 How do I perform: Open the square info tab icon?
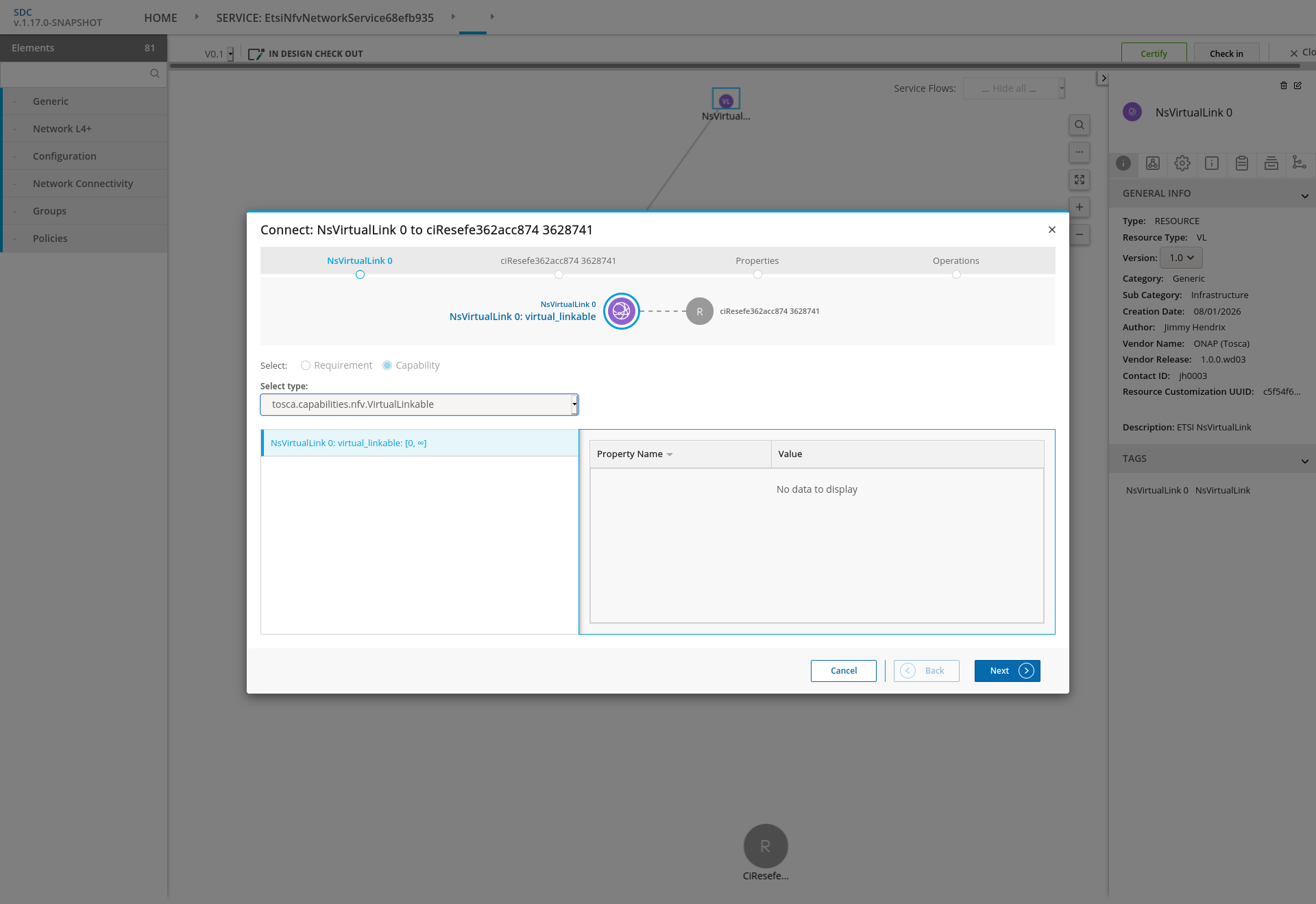pos(1212,163)
